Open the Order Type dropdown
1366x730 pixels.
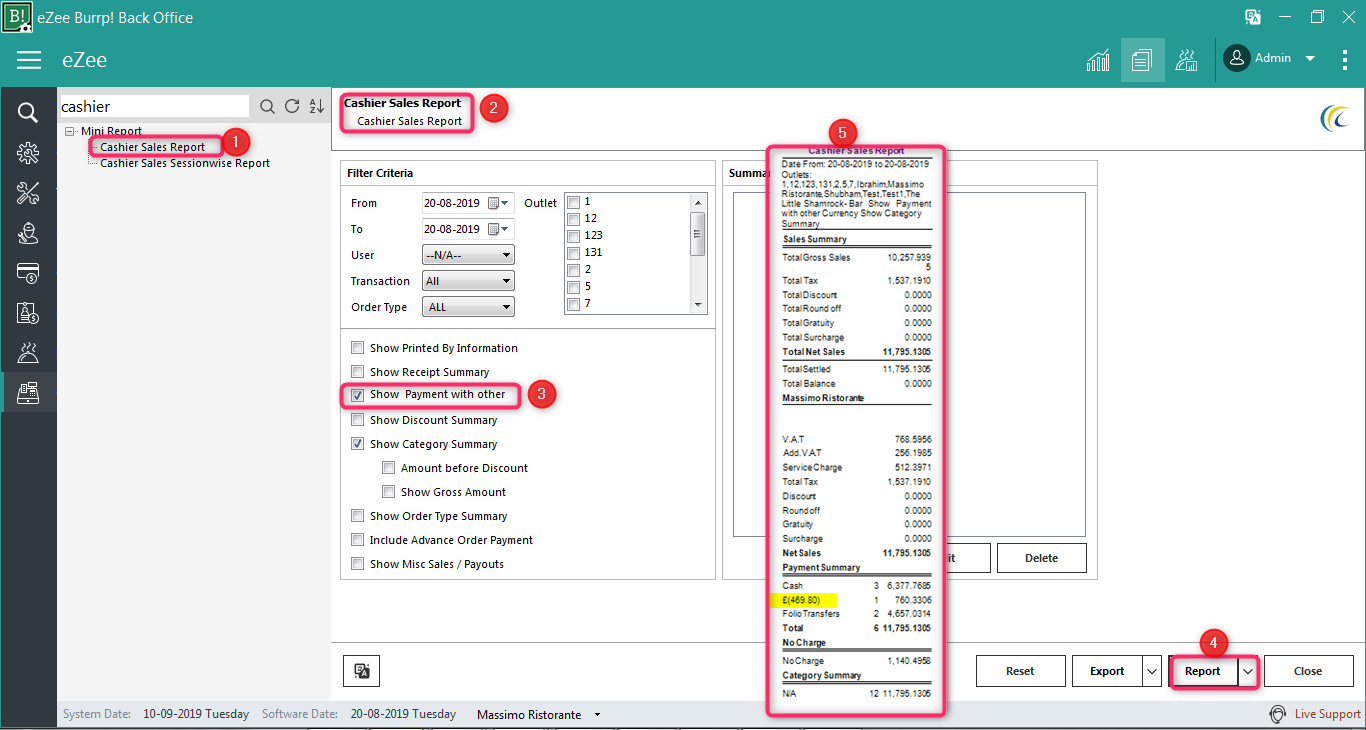[468, 307]
